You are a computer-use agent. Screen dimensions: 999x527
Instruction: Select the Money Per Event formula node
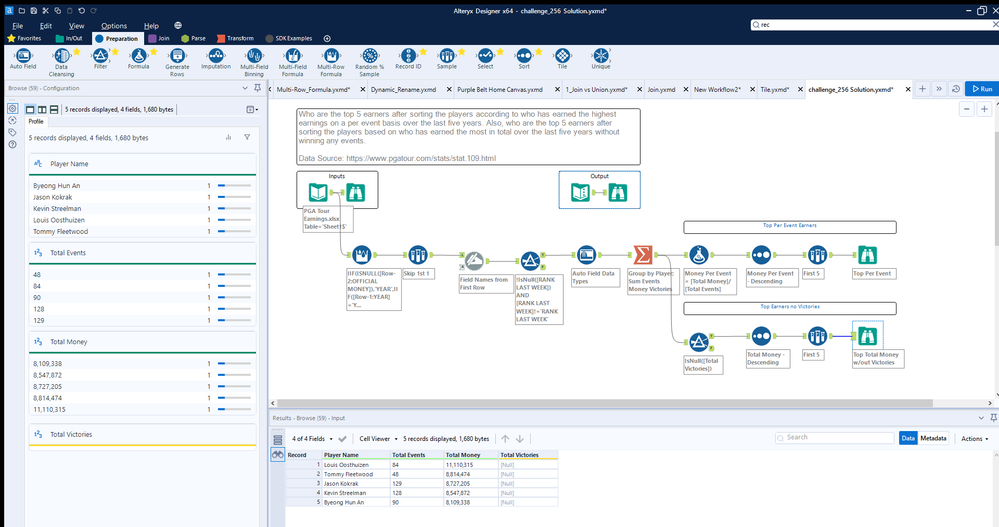click(699, 255)
